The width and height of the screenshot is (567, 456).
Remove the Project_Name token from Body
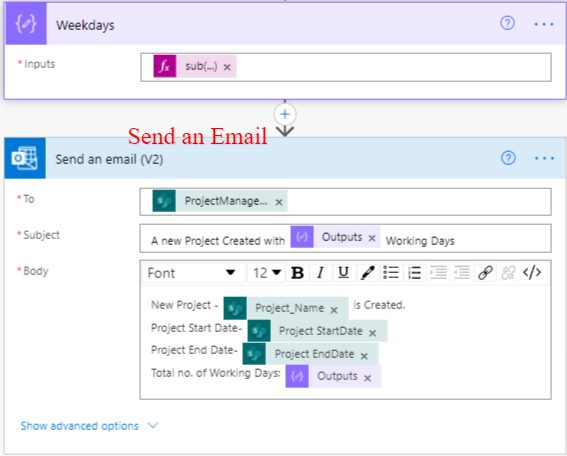[x=334, y=310]
